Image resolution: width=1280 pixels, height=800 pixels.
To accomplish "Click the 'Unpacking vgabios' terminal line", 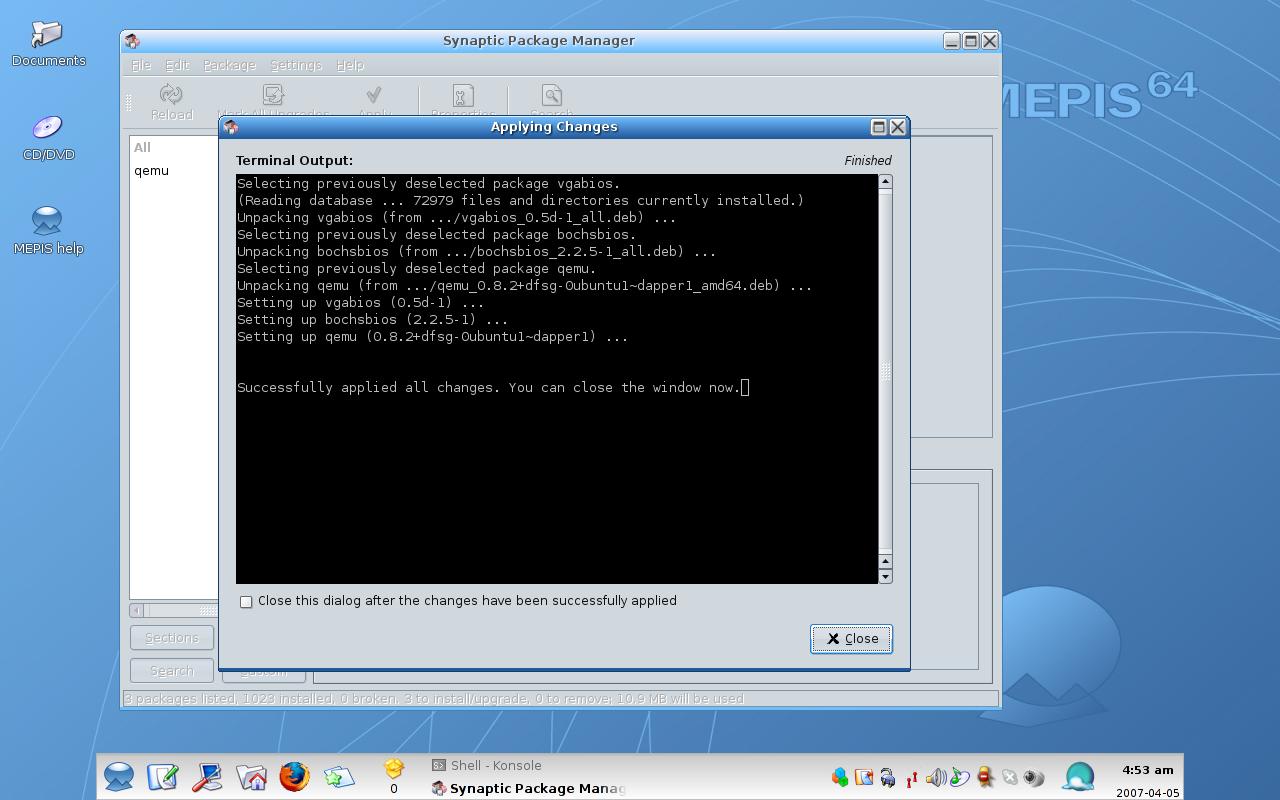I will [456, 217].
